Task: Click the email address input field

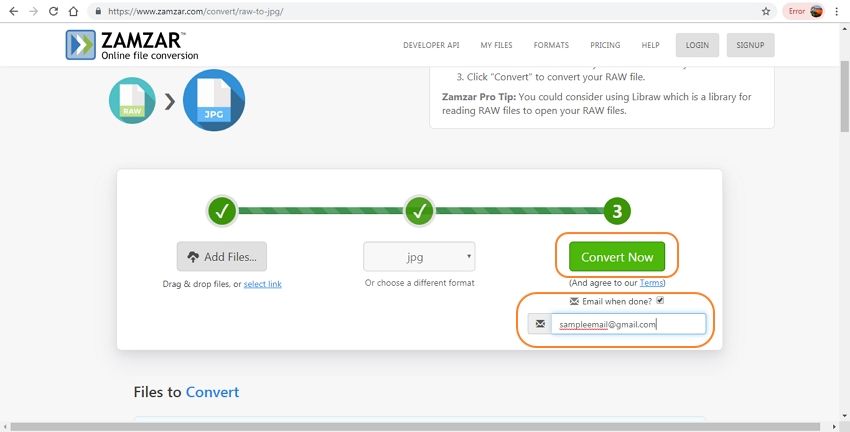Action: (x=628, y=324)
